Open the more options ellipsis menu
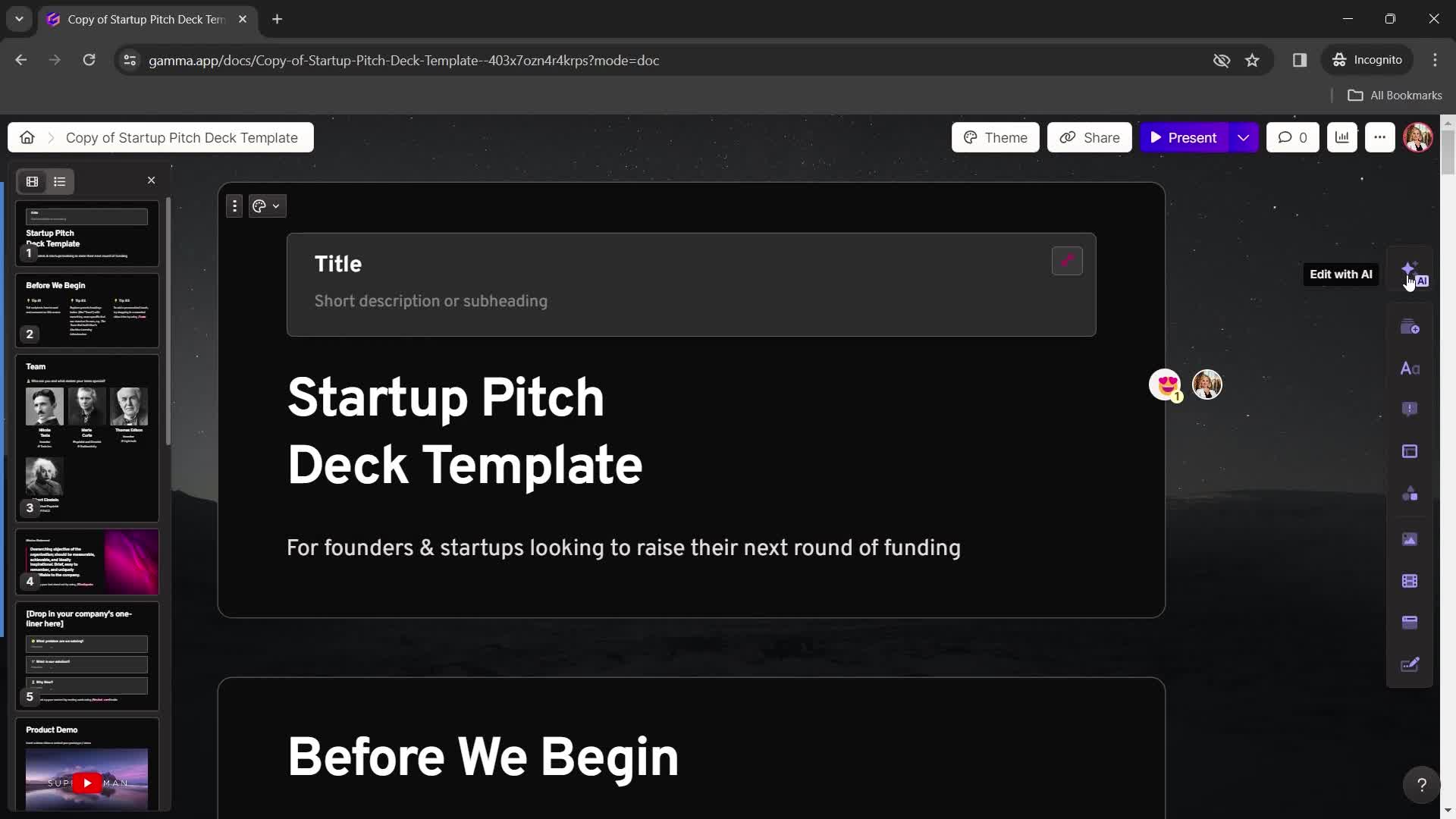The height and width of the screenshot is (819, 1456). coord(1380,137)
